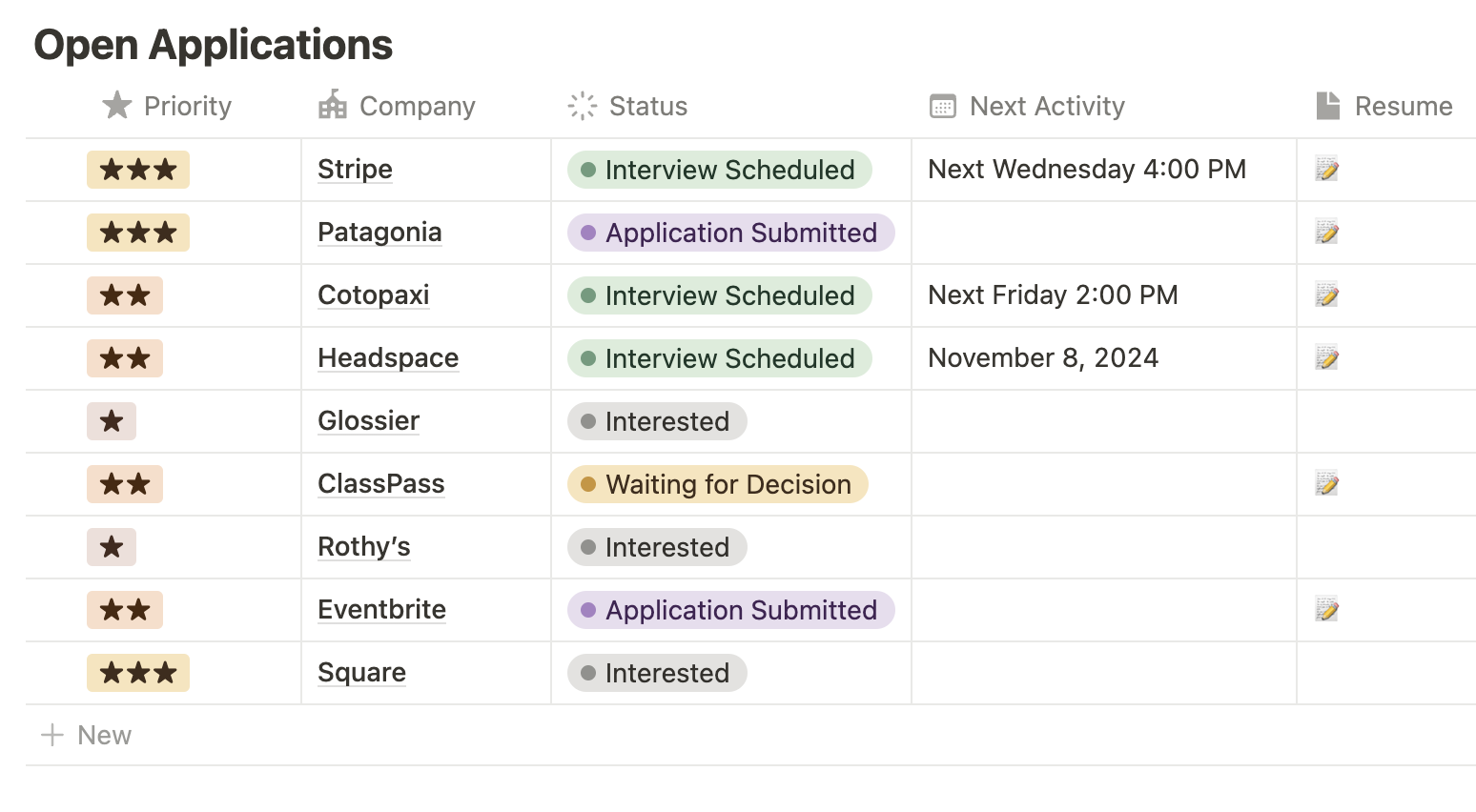This screenshot has width=1476, height=812.
Task: Click the calendar icon in Next Activity header
Action: click(x=942, y=106)
